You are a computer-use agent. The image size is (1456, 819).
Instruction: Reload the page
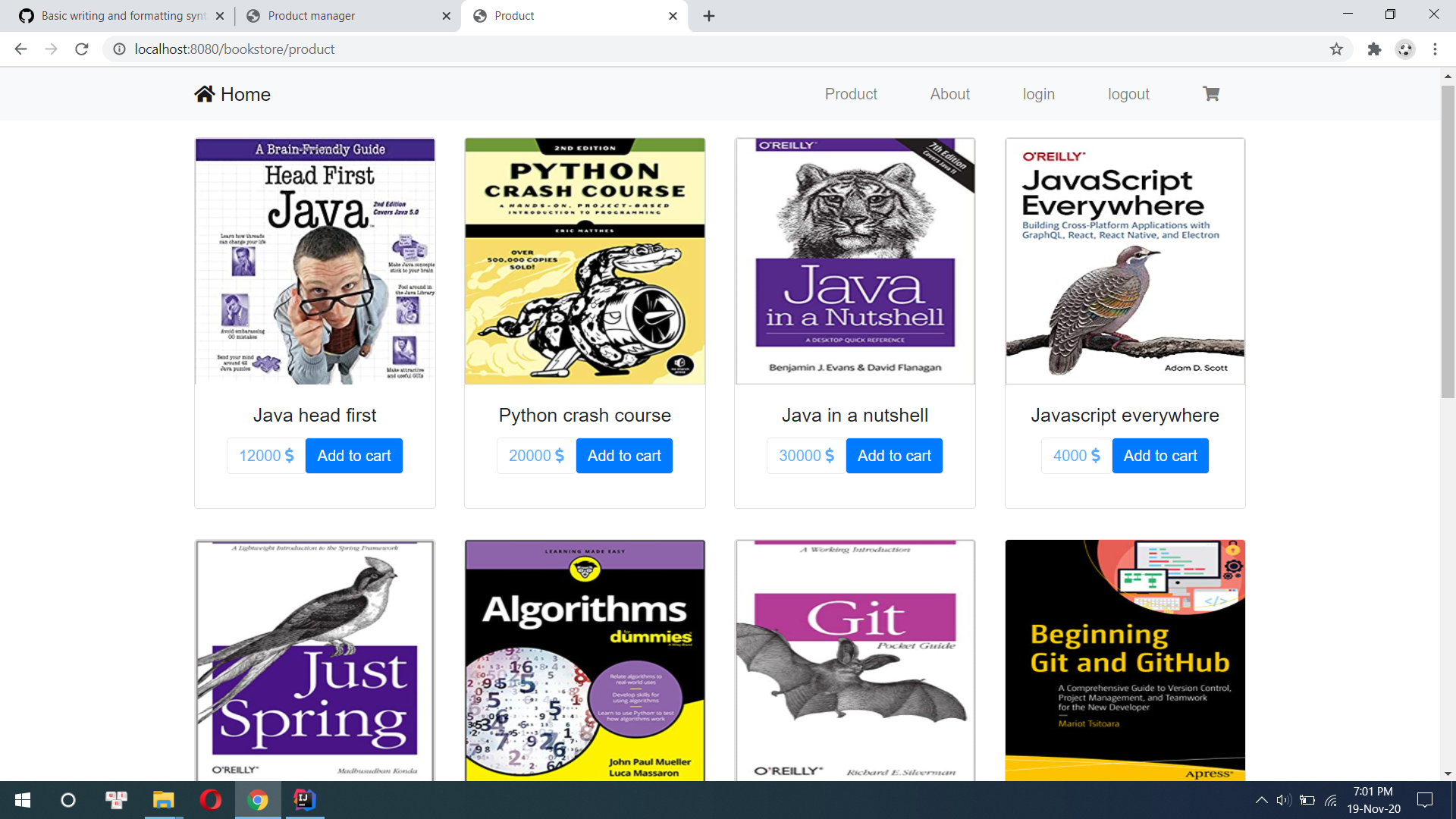pyautogui.click(x=82, y=49)
